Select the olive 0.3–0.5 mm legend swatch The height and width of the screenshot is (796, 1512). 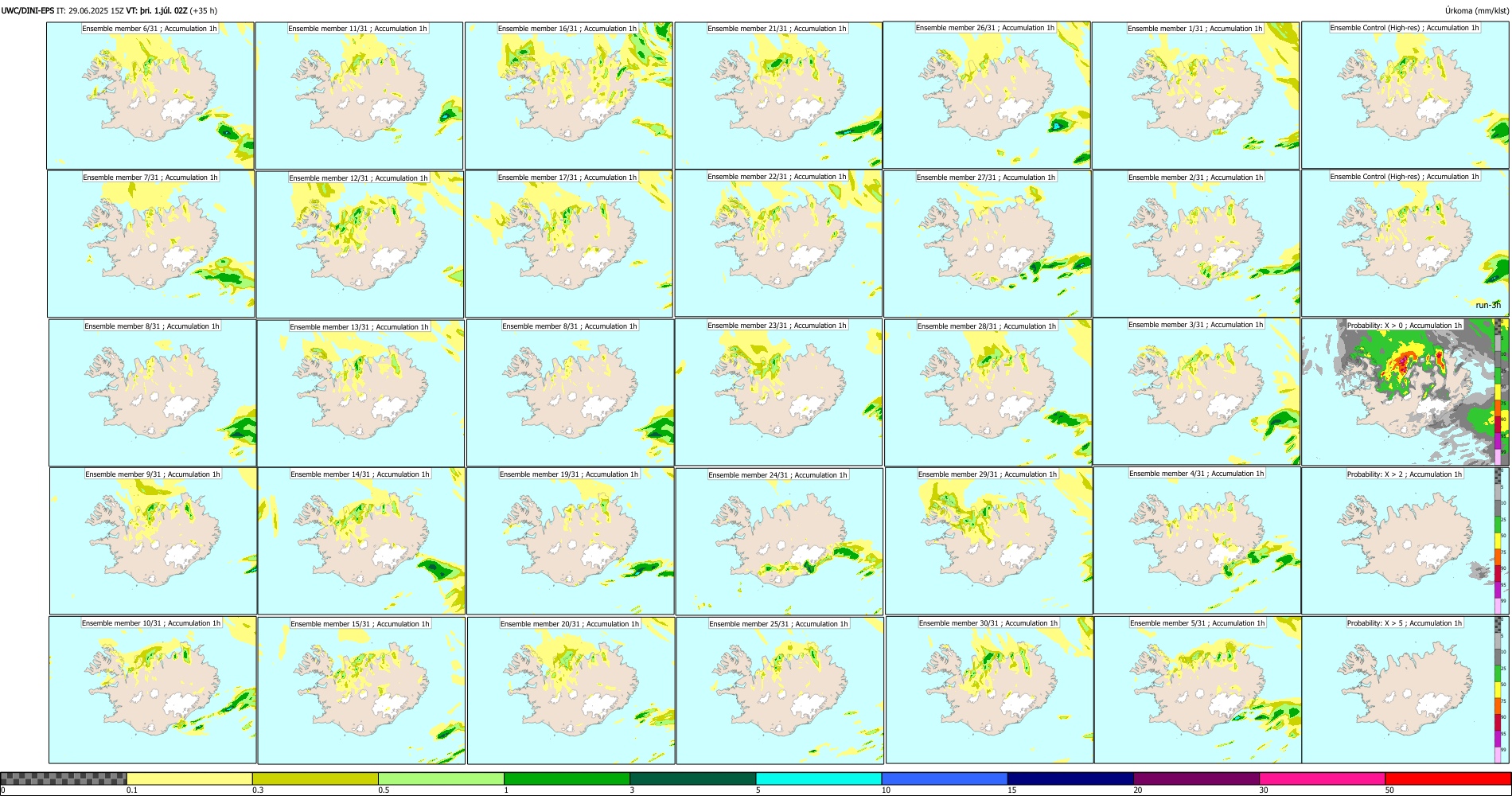coord(315,778)
